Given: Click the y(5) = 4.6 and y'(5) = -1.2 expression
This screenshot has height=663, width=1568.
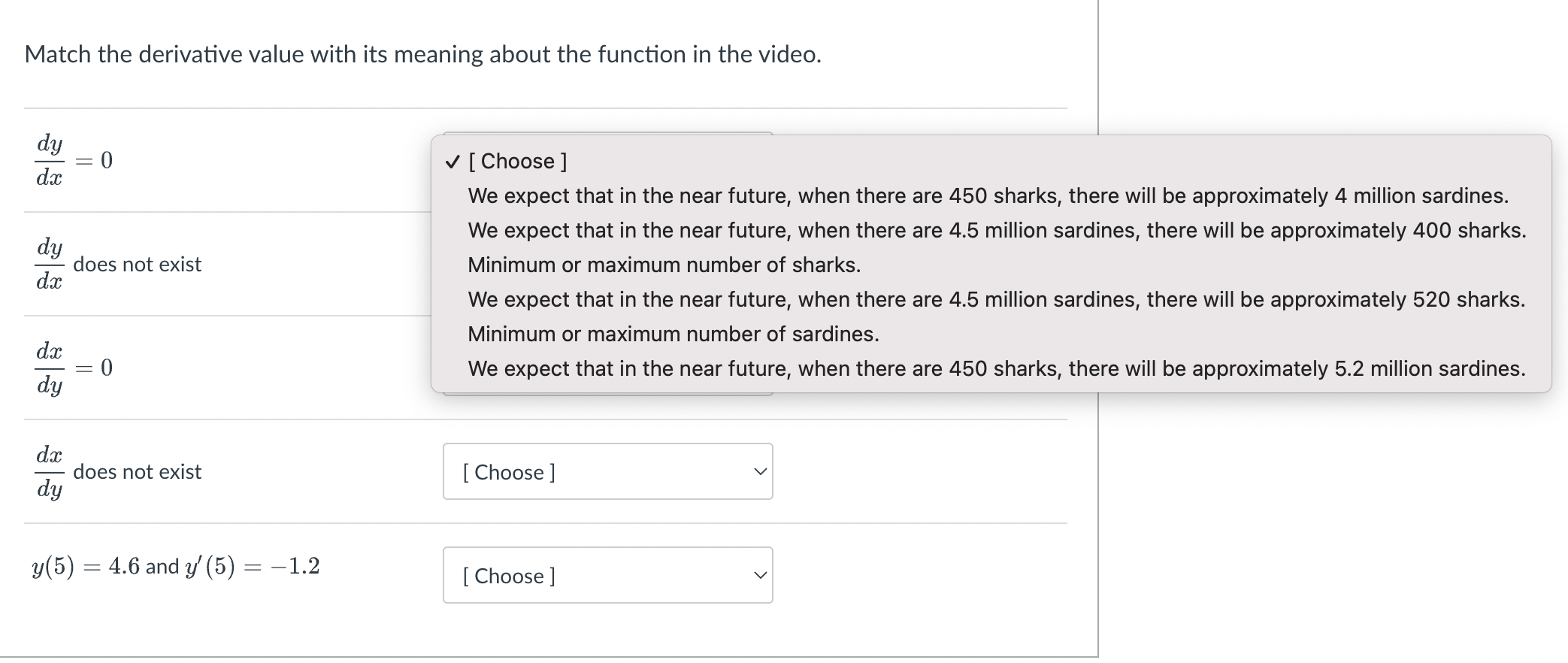Looking at the screenshot, I should (x=176, y=566).
